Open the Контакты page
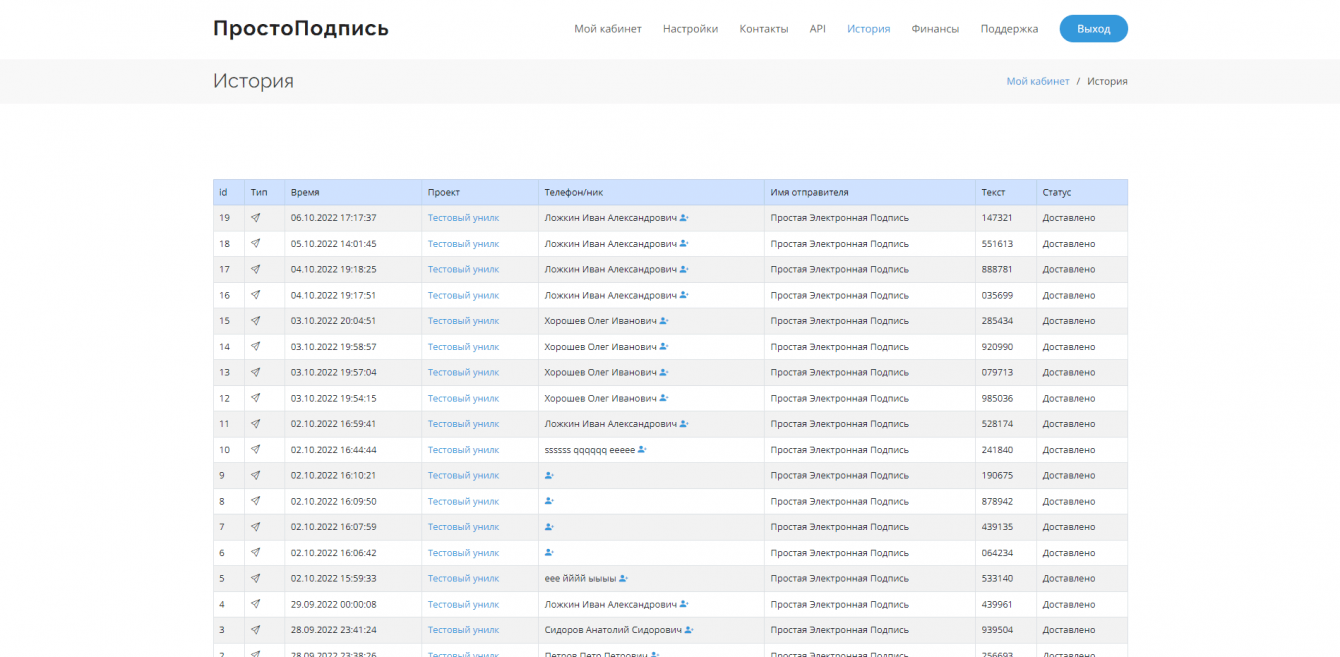The height and width of the screenshot is (657, 1340). 764,29
